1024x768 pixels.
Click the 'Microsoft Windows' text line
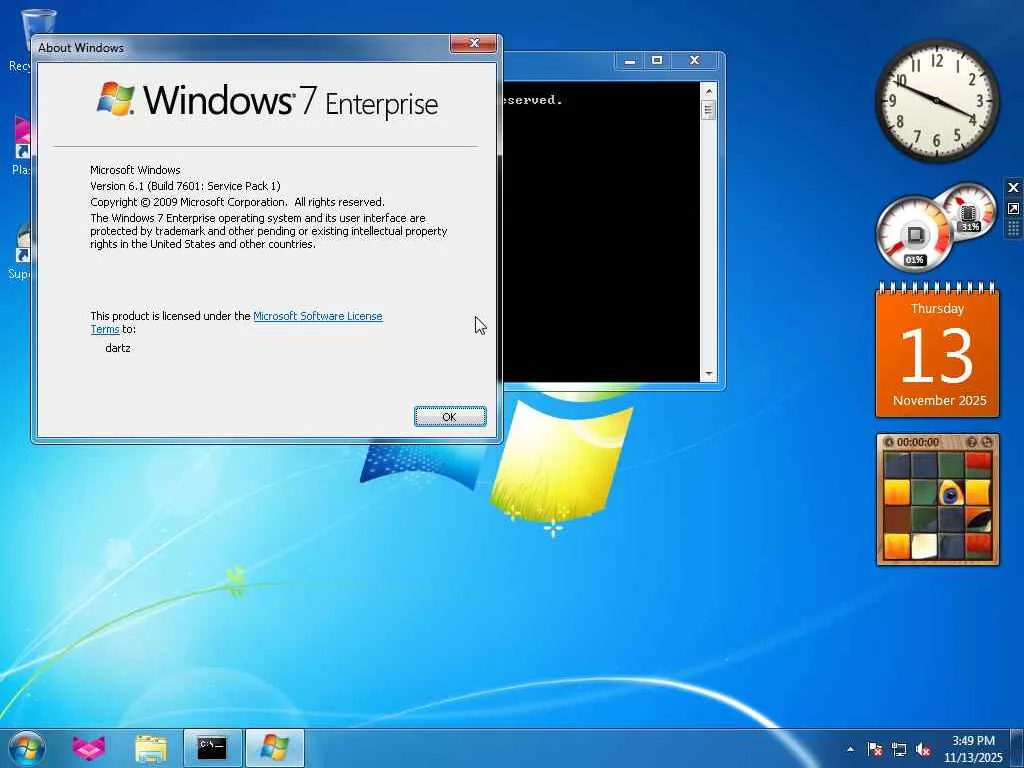coord(135,170)
